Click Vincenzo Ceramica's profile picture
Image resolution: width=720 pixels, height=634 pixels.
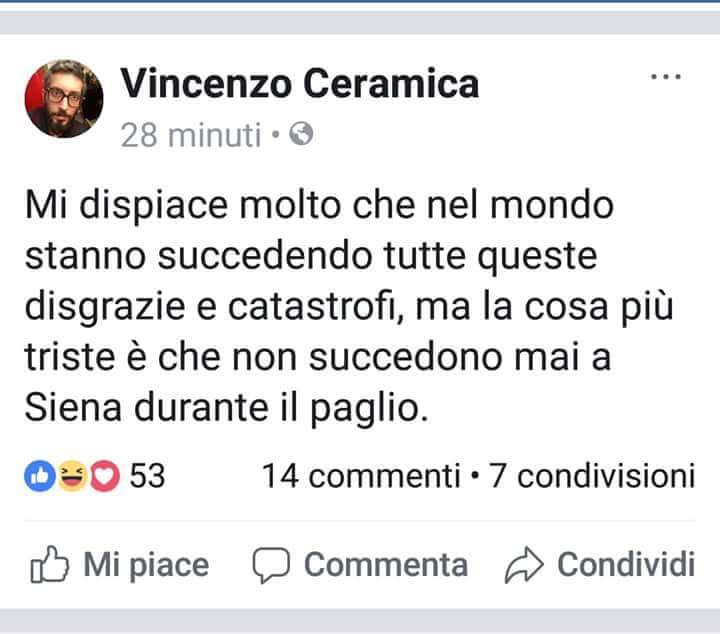pos(64,99)
